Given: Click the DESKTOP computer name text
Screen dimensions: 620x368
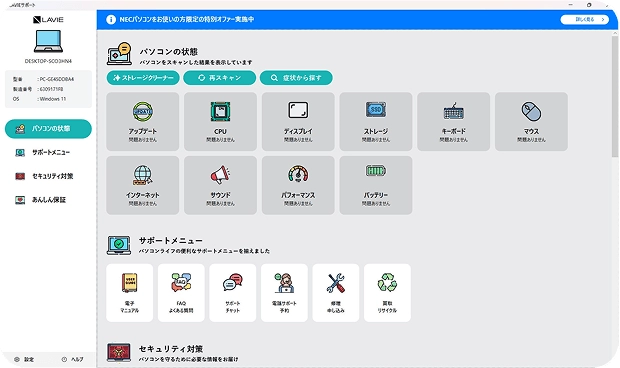Looking at the screenshot, I should 48,61.
